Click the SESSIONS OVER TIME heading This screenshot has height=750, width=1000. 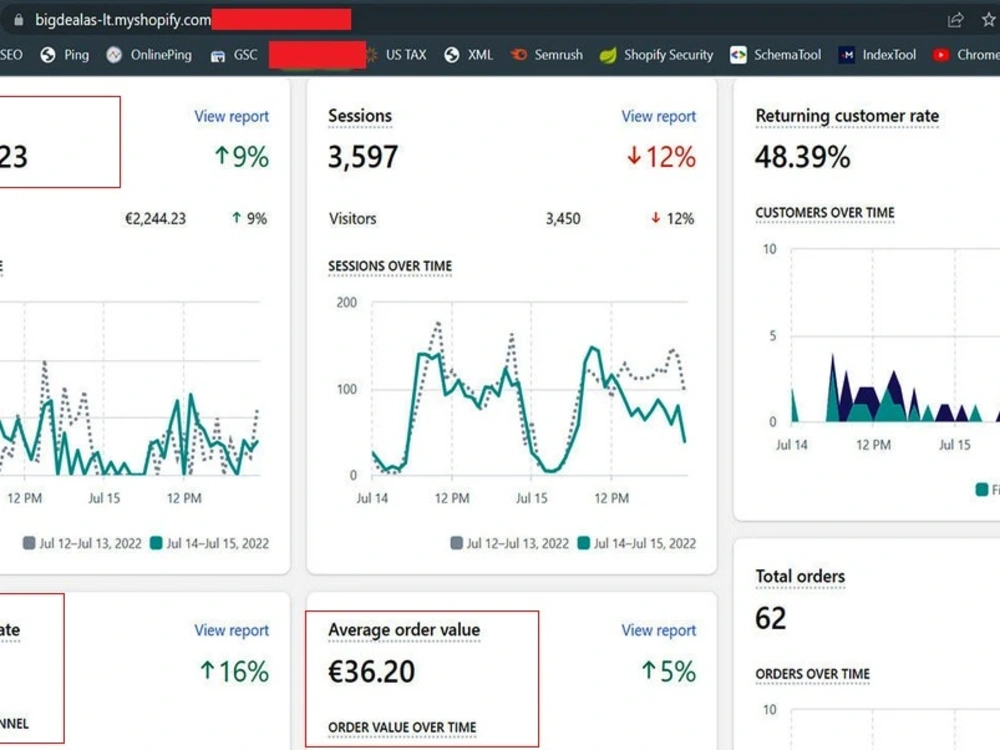click(390, 266)
